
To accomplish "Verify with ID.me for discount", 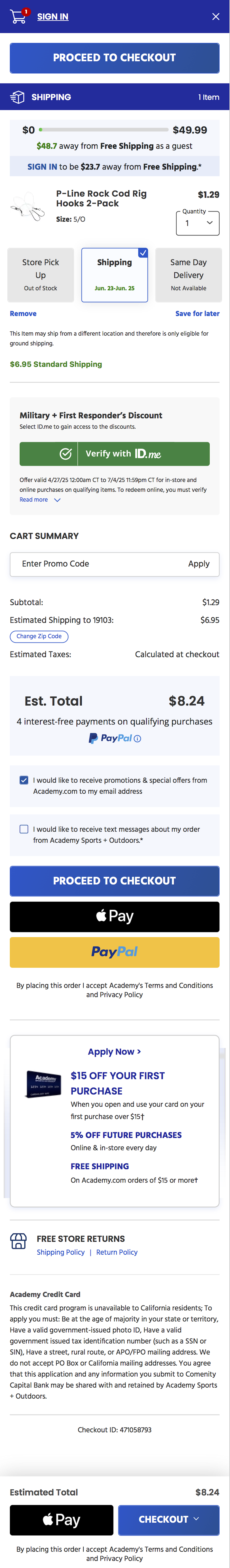I will click(x=115, y=453).
